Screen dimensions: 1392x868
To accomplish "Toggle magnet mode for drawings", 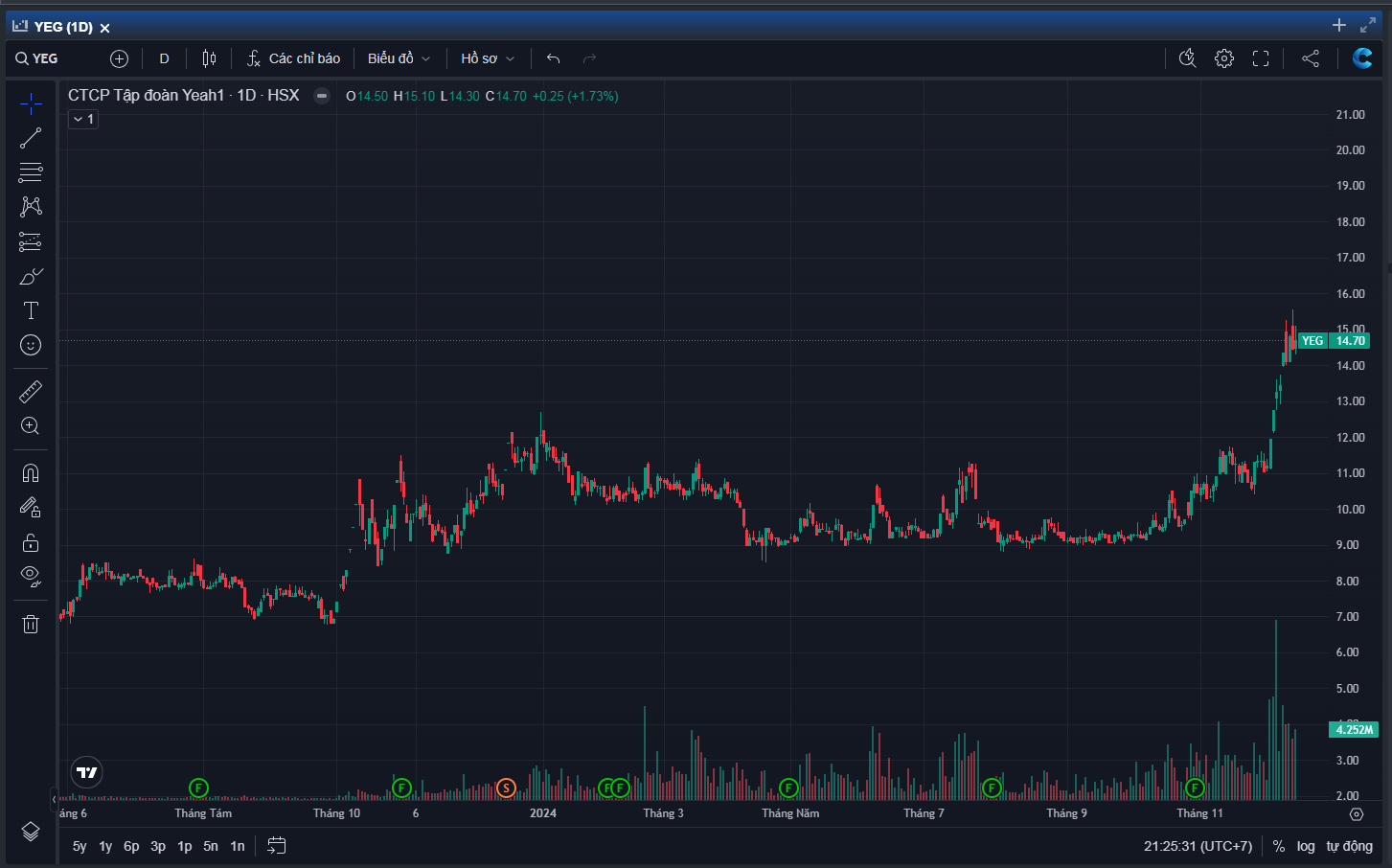I will click(x=31, y=473).
